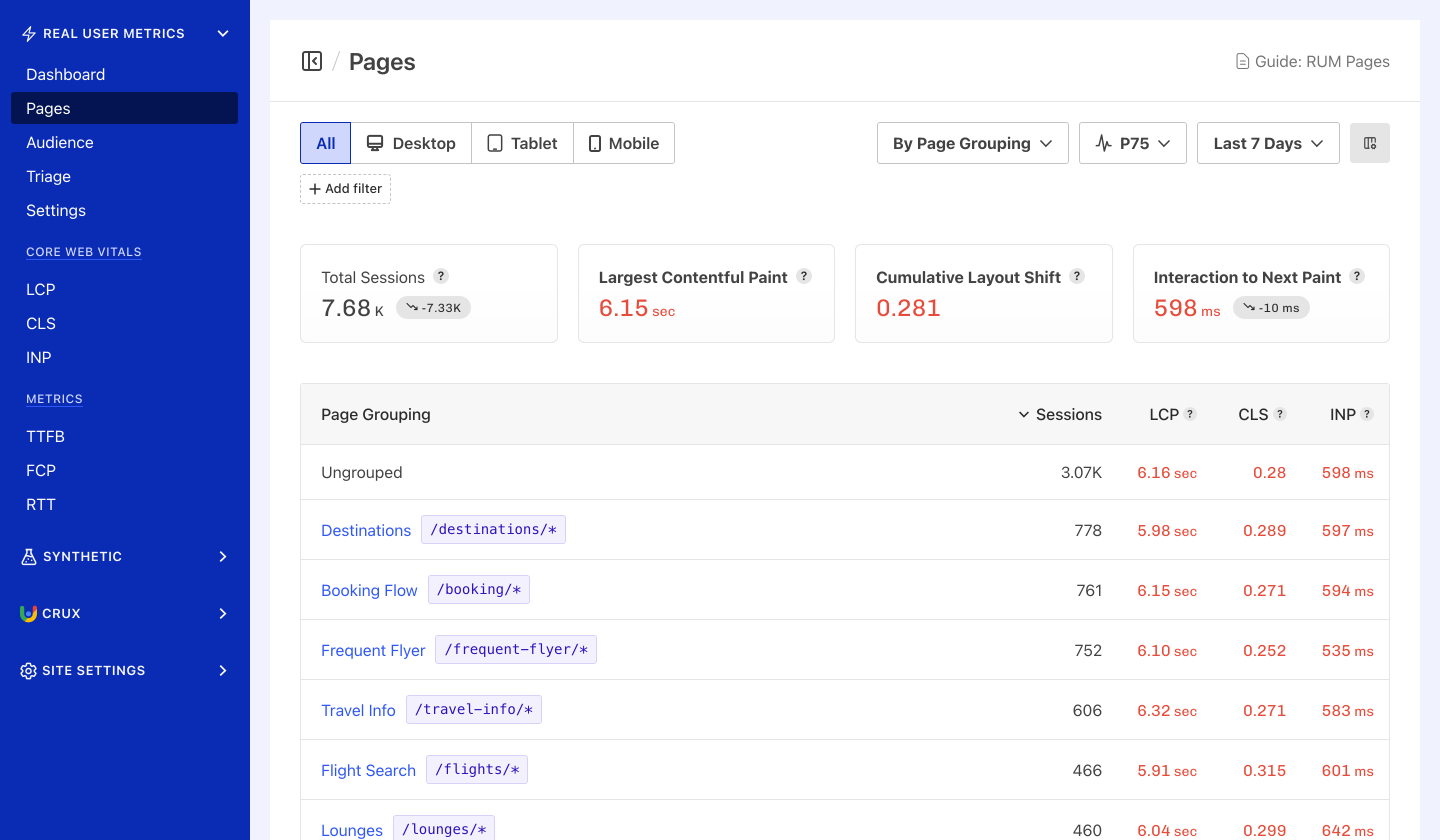The image size is (1440, 840).
Task: Click the Synthetic flask icon in sidebar
Action: click(x=28, y=556)
